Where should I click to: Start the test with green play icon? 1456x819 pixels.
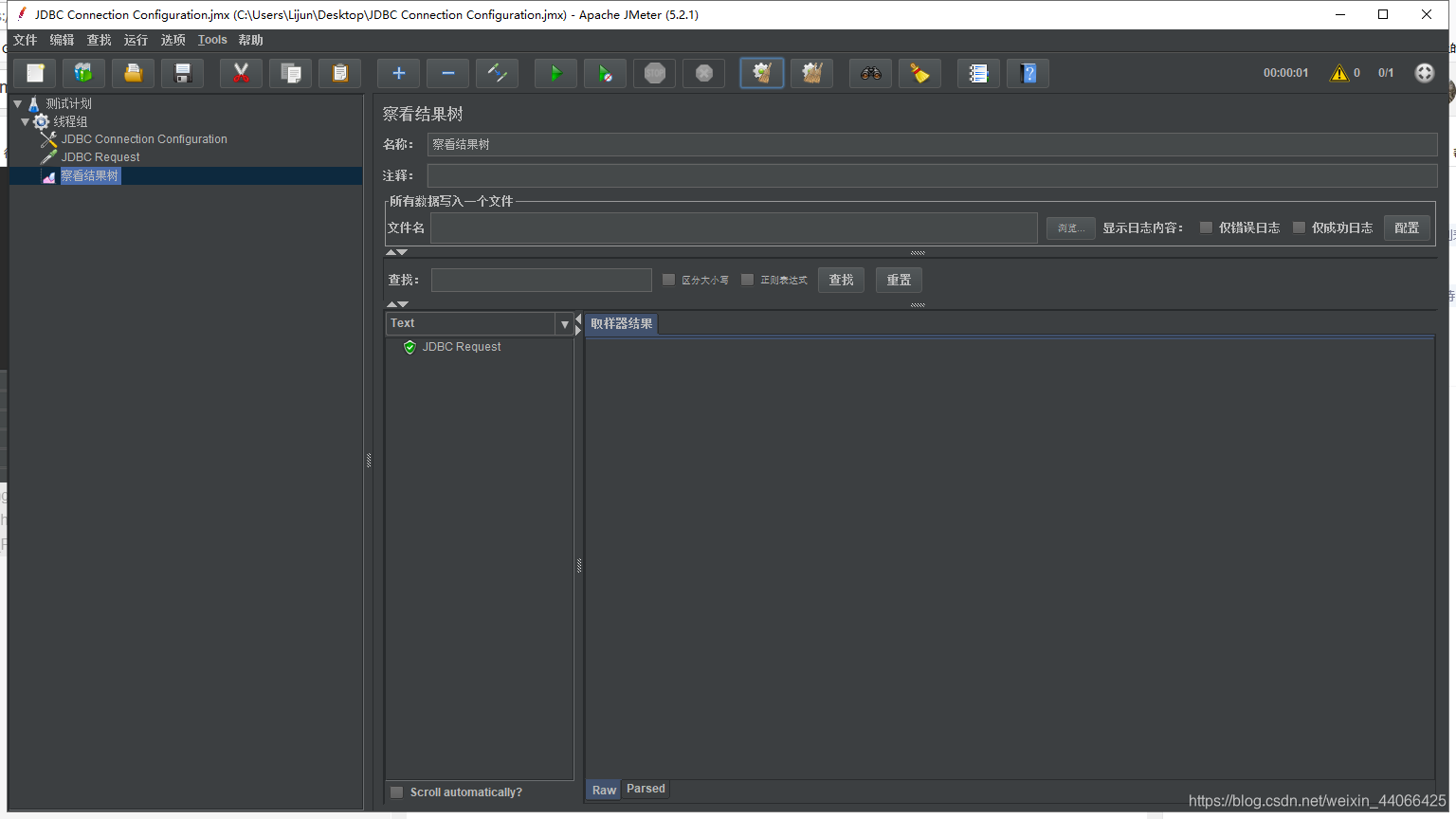556,73
